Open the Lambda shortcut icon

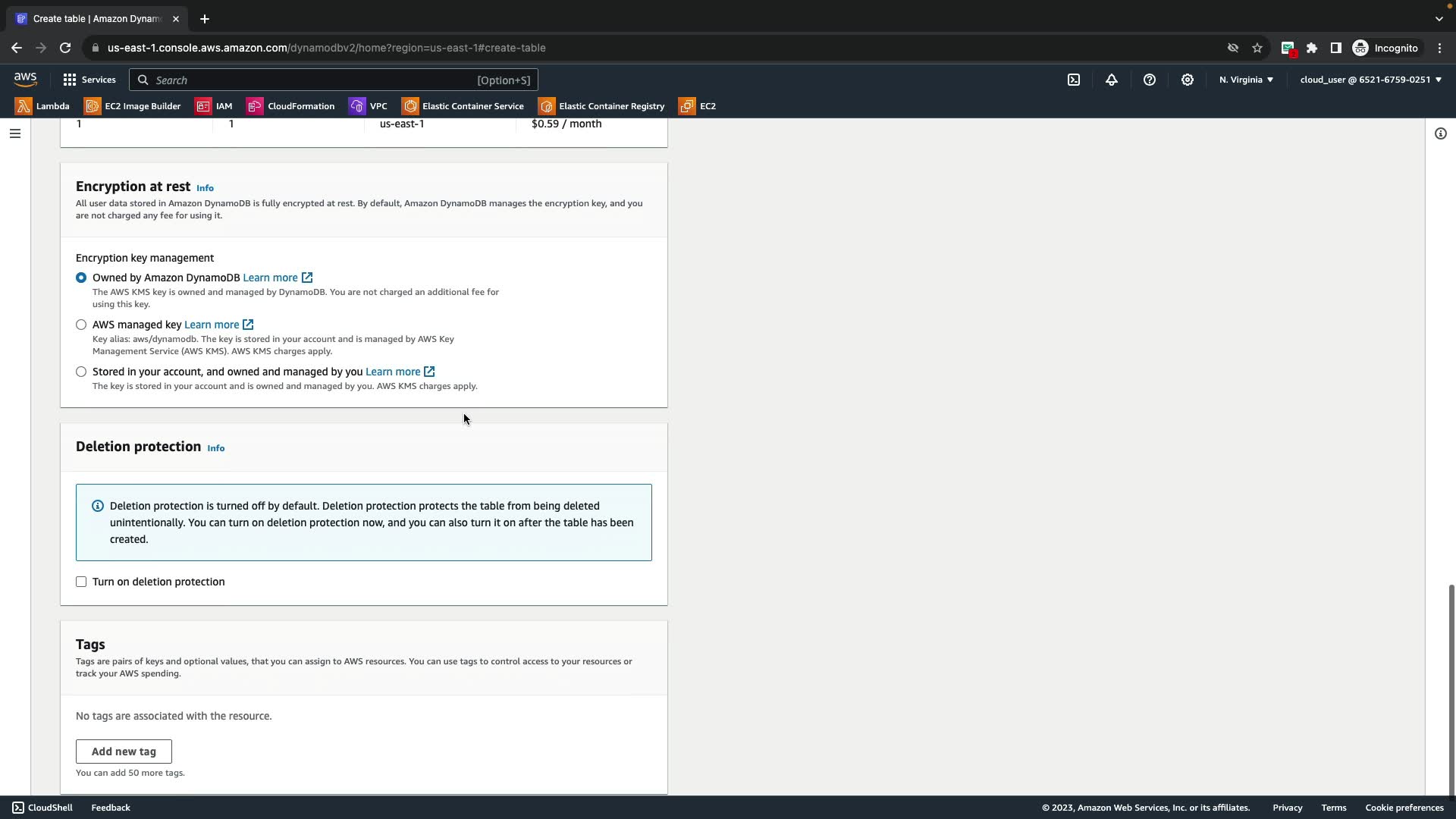[x=24, y=106]
